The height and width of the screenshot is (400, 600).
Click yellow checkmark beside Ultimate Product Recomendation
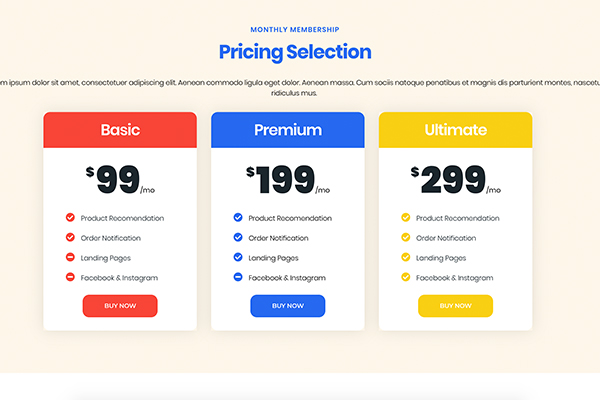(406, 217)
